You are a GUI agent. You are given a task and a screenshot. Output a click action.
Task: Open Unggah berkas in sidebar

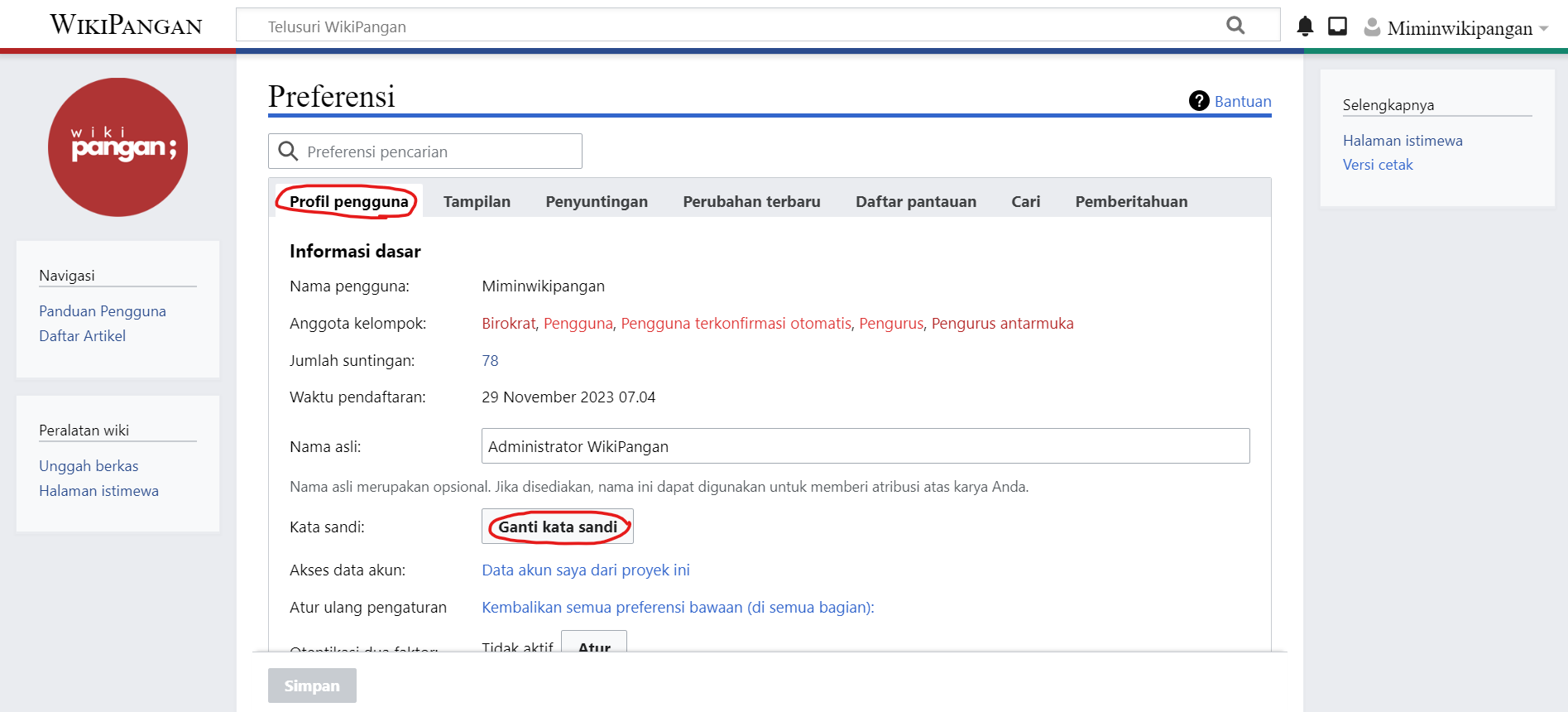pos(89,466)
